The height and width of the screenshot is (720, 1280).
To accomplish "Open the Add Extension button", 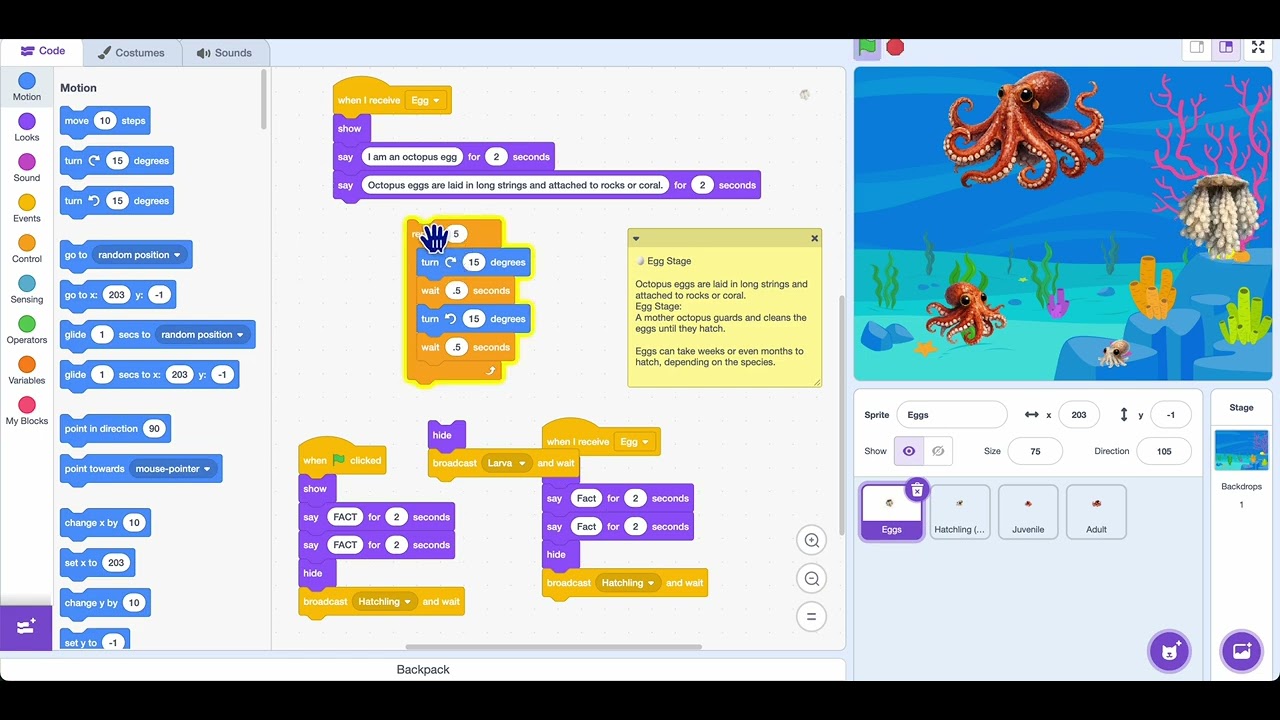I will [26, 626].
